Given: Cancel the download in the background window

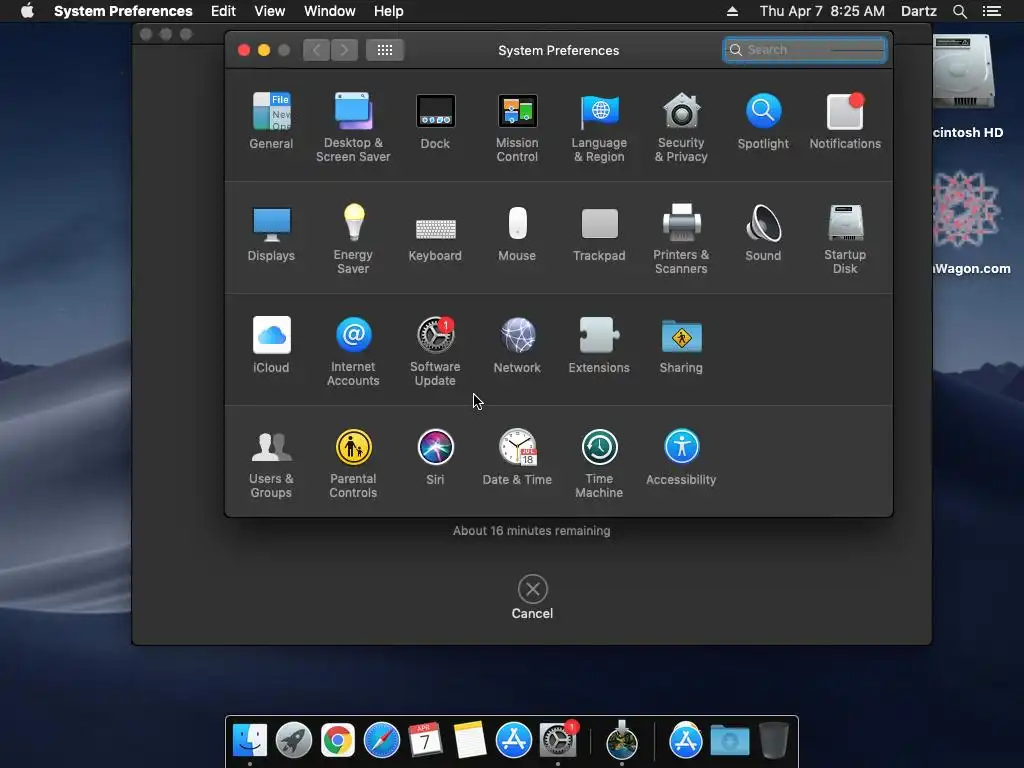Looking at the screenshot, I should (532, 597).
